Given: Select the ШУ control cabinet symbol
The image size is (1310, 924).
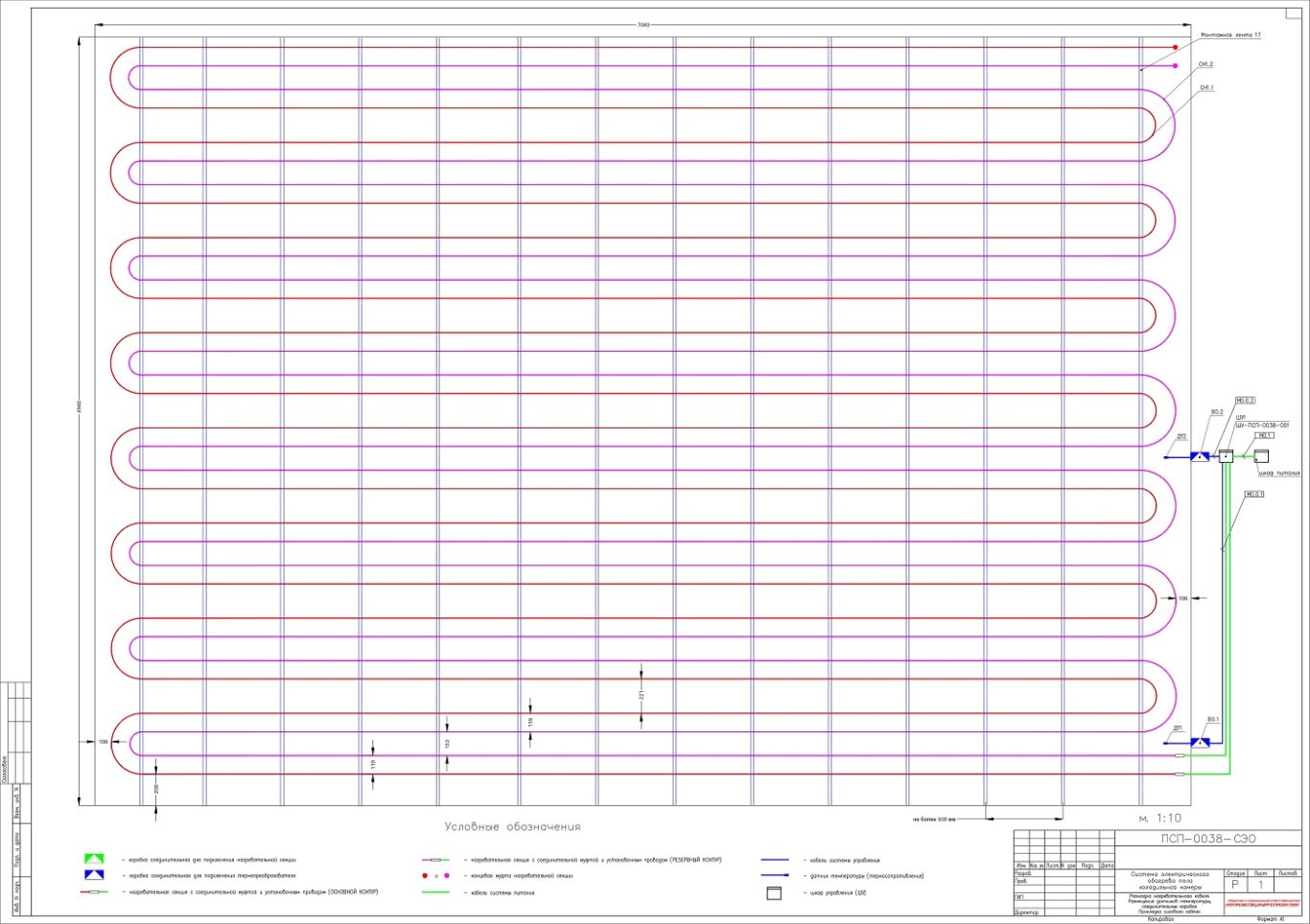Looking at the screenshot, I should pyautogui.click(x=1226, y=456).
